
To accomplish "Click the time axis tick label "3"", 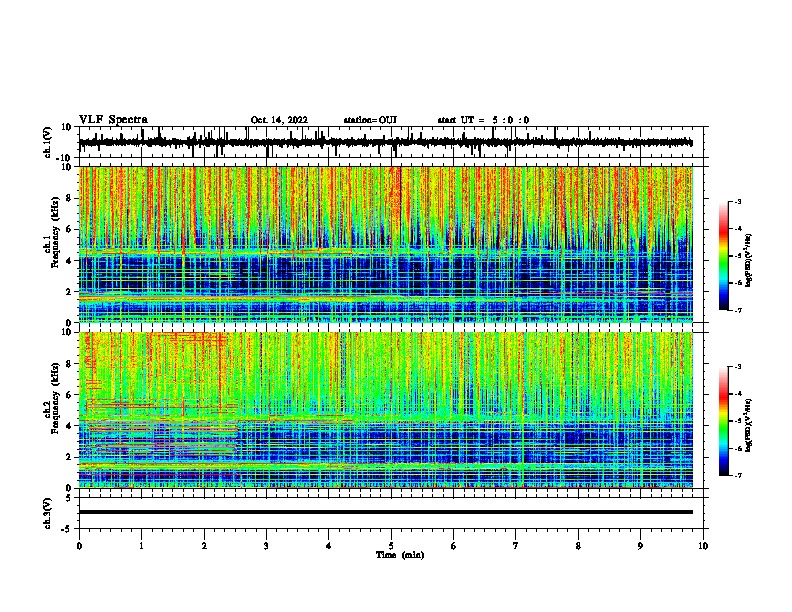I will pyautogui.click(x=266, y=546).
